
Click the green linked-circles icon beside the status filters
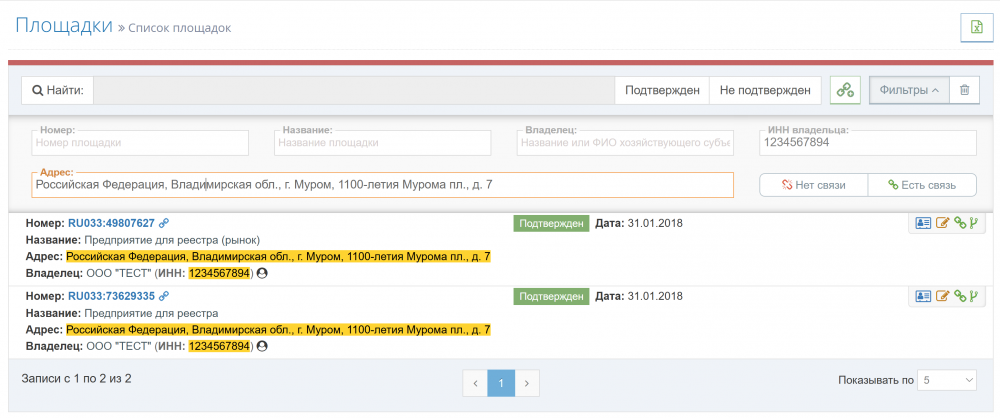coord(846,90)
